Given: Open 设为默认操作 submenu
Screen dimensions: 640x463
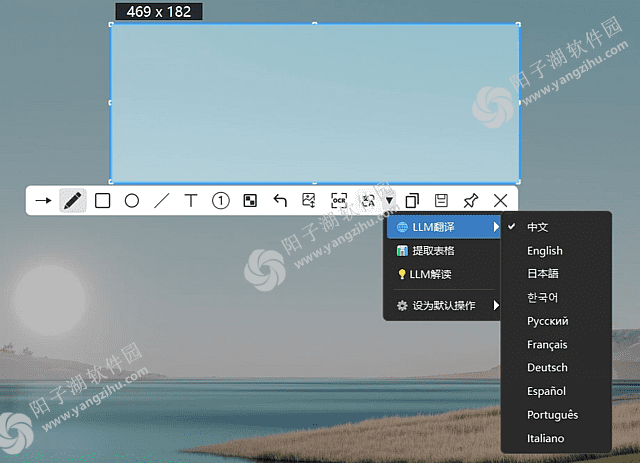Looking at the screenshot, I should [x=444, y=305].
